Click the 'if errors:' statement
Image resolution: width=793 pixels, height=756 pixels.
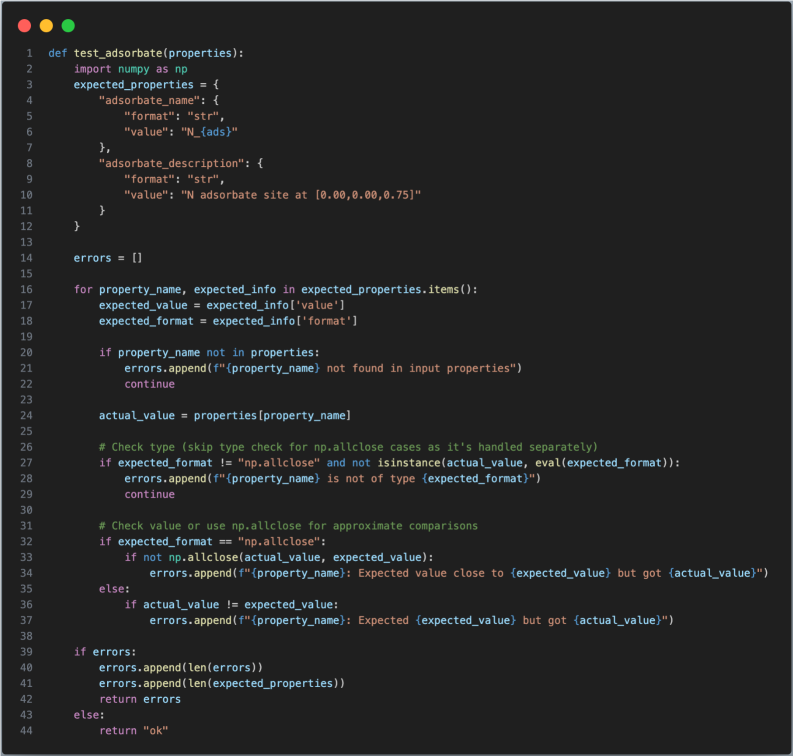tap(105, 652)
